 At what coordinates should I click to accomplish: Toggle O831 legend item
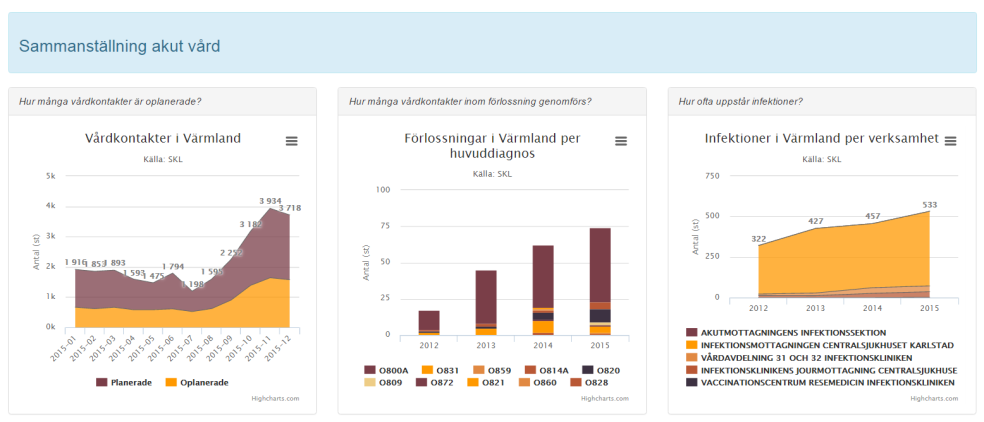[x=440, y=371]
